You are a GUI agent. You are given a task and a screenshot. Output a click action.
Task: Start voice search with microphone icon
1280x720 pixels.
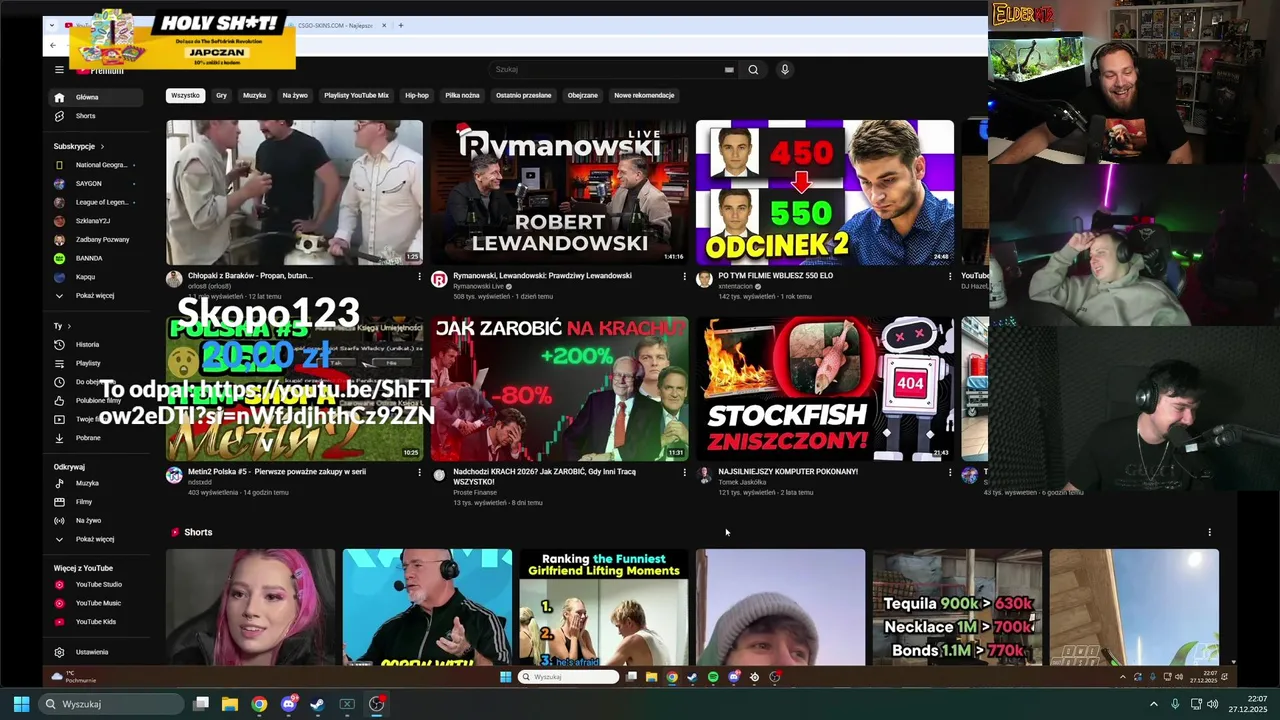tap(785, 70)
